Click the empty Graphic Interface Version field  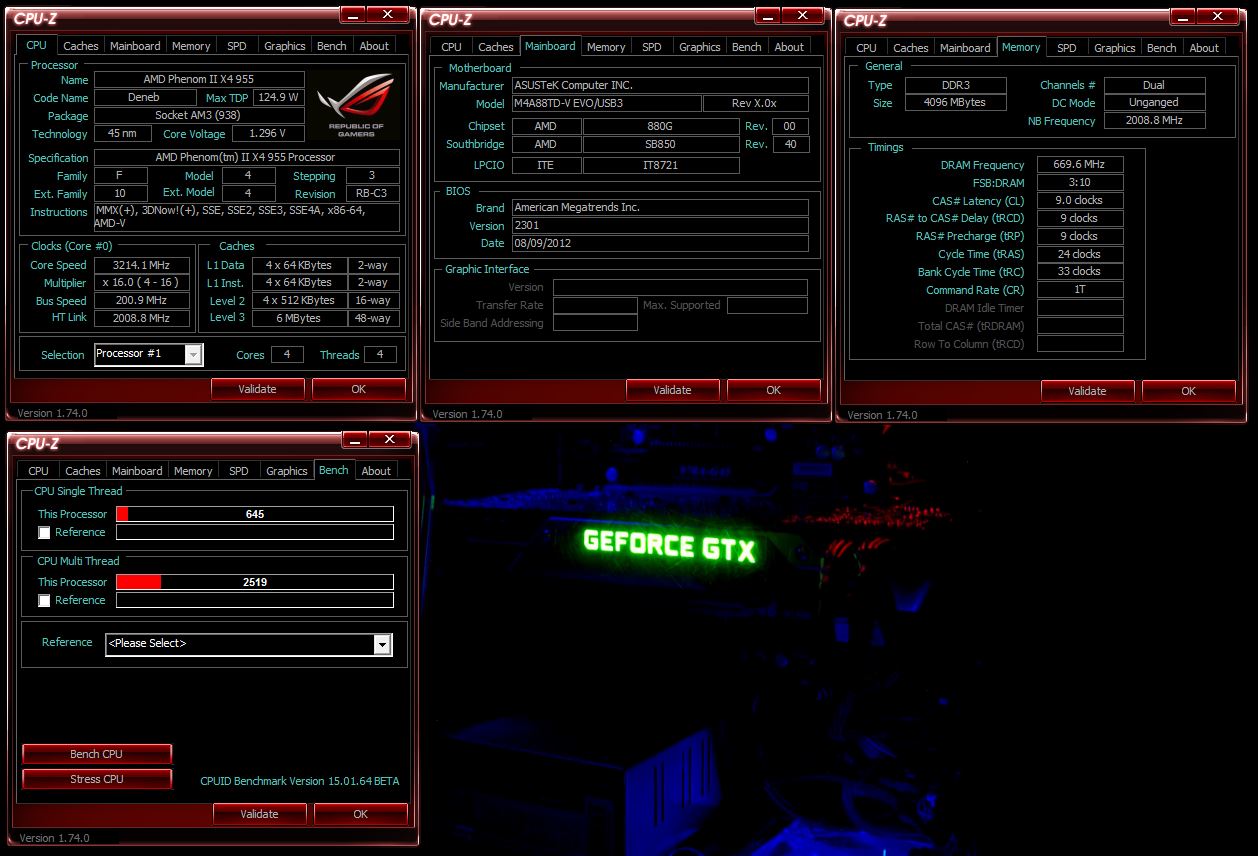coord(680,287)
